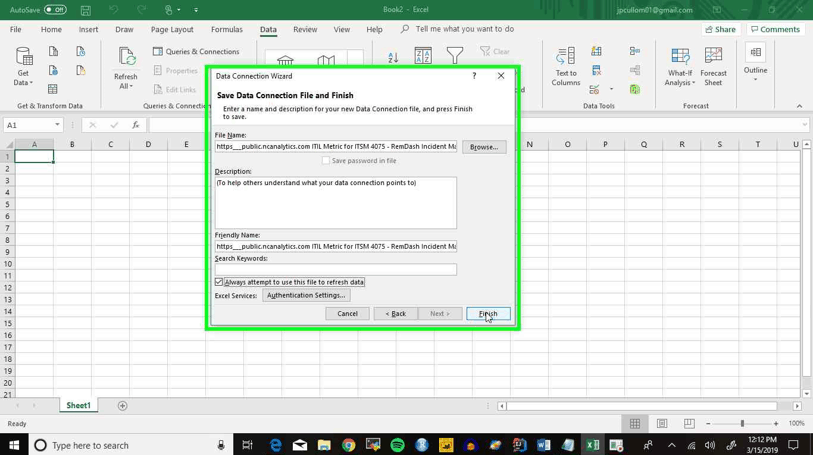
Task: Switch to the Home tab
Action: tap(51, 30)
